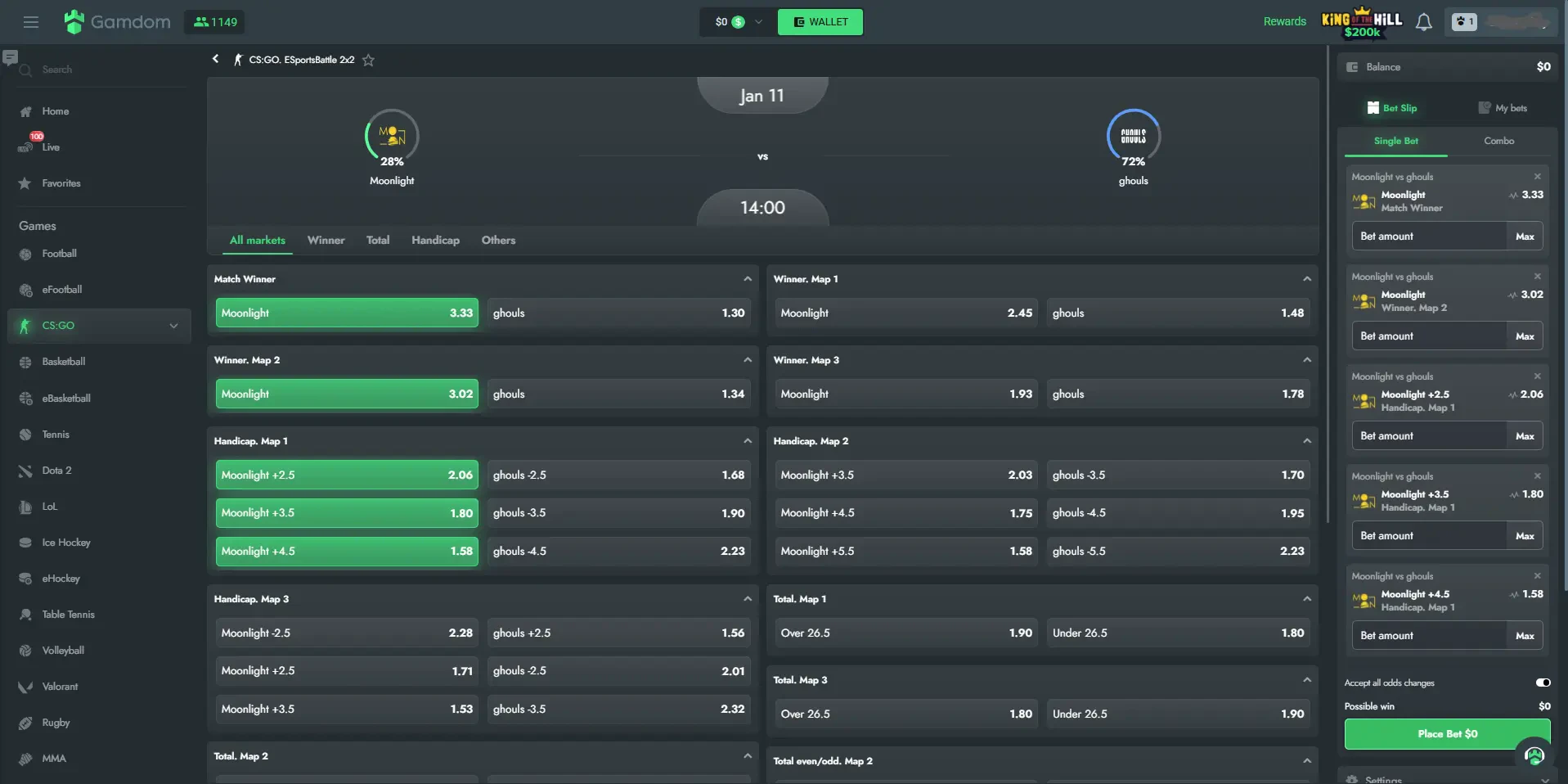
Task: Switch to Others markets tab
Action: (498, 240)
